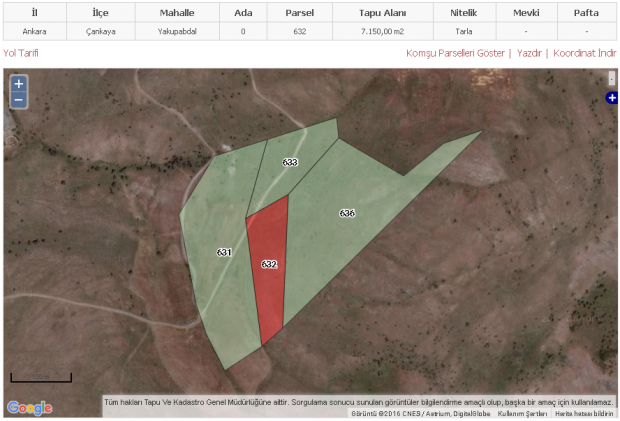Click Harita hatası bildirin link
This screenshot has width=620, height=421.
click(584, 413)
